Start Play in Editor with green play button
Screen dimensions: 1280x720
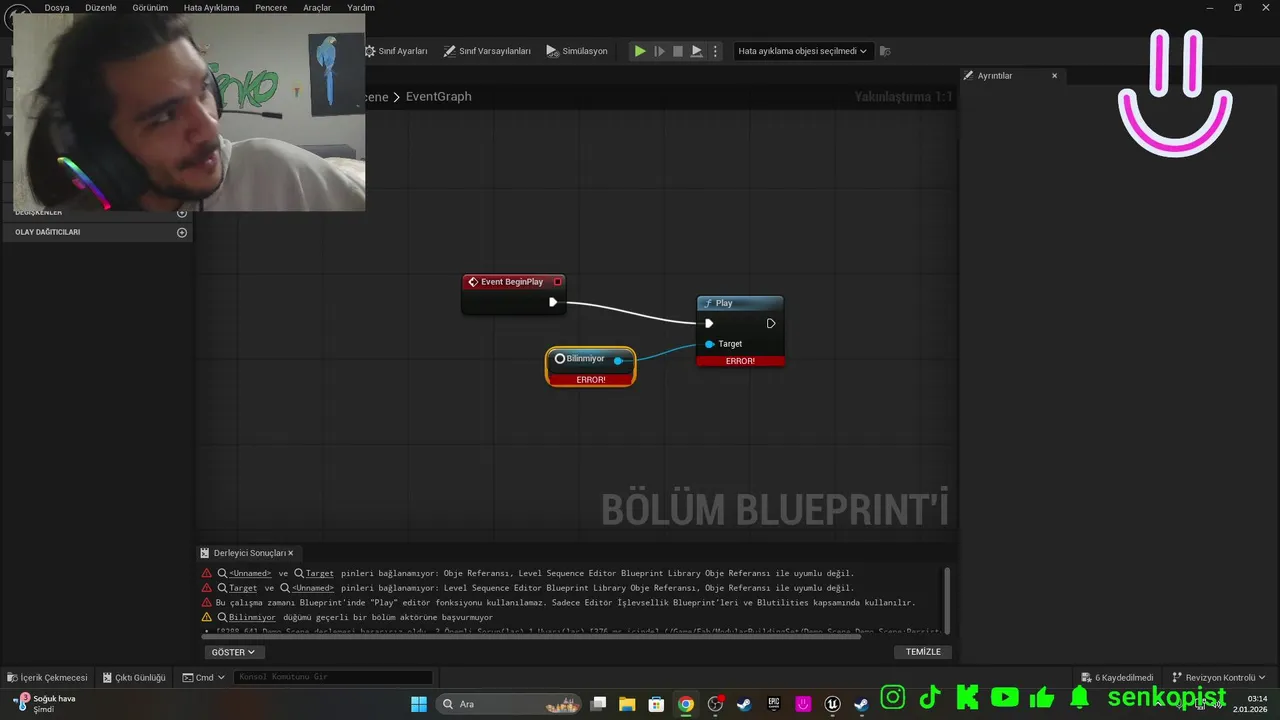[x=640, y=51]
